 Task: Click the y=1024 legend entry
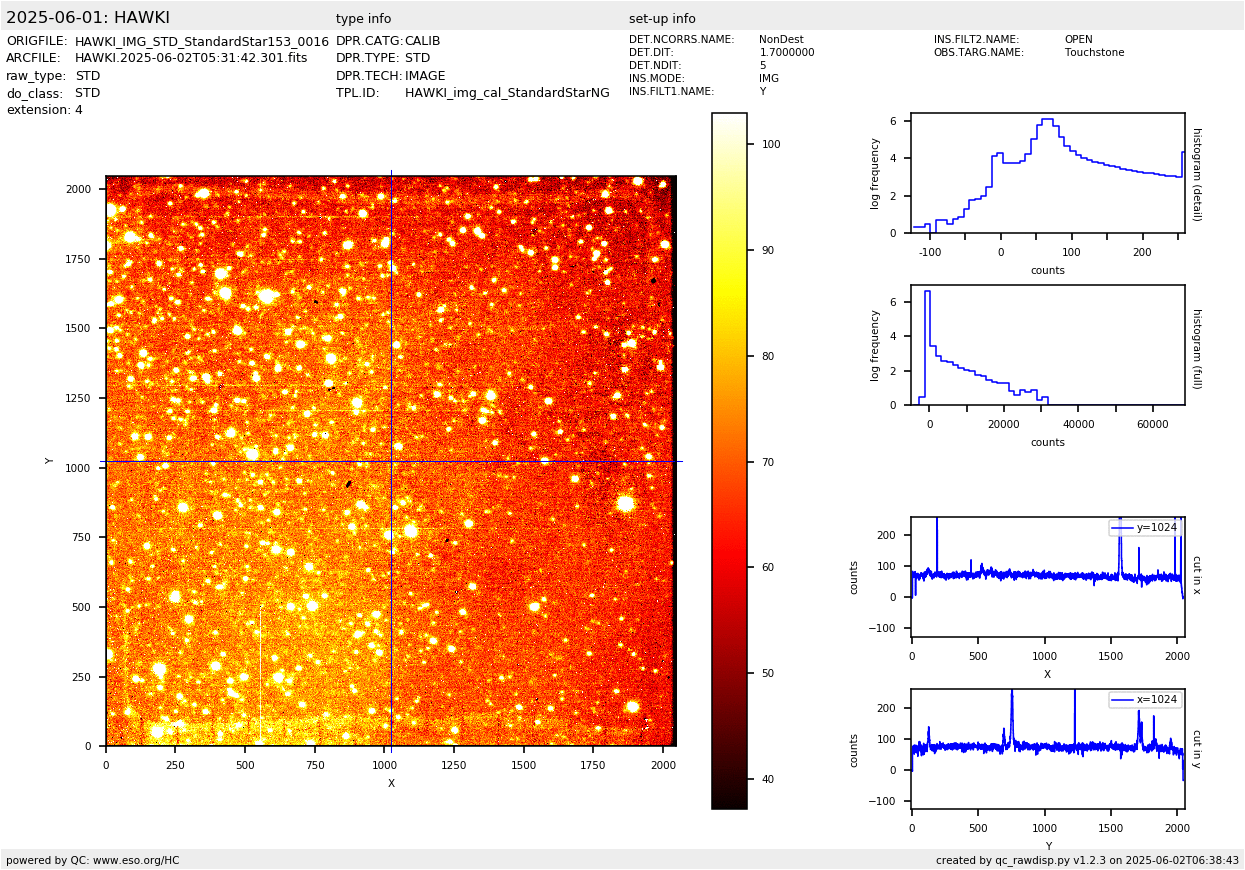tap(1144, 528)
